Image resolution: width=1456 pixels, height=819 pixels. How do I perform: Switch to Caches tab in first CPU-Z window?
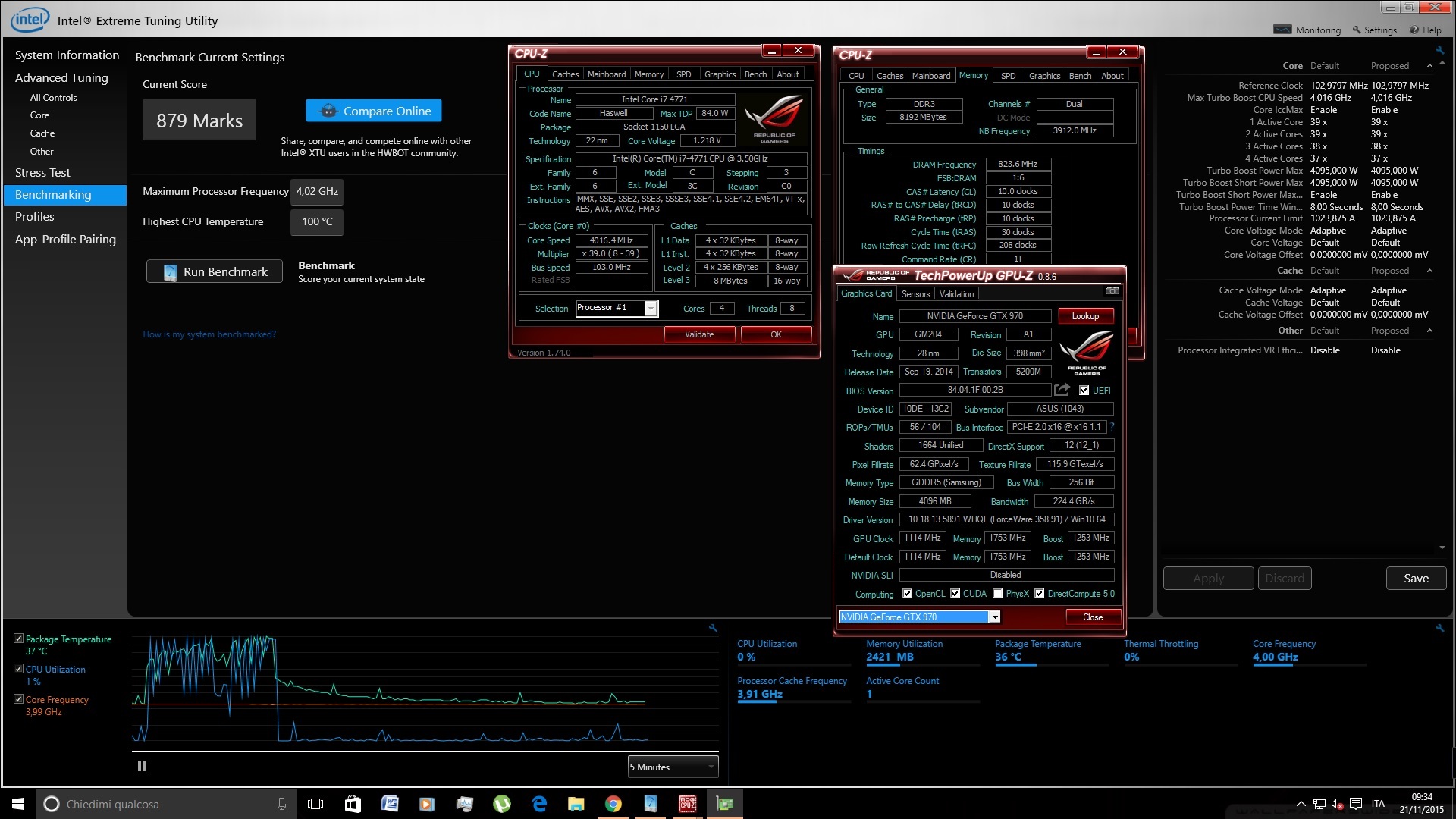tap(565, 74)
